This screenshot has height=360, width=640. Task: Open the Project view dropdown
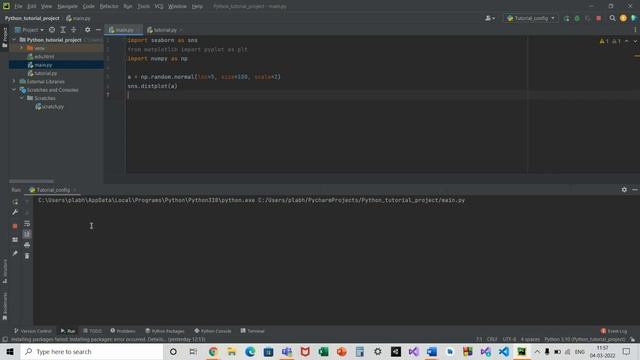click(x=29, y=30)
